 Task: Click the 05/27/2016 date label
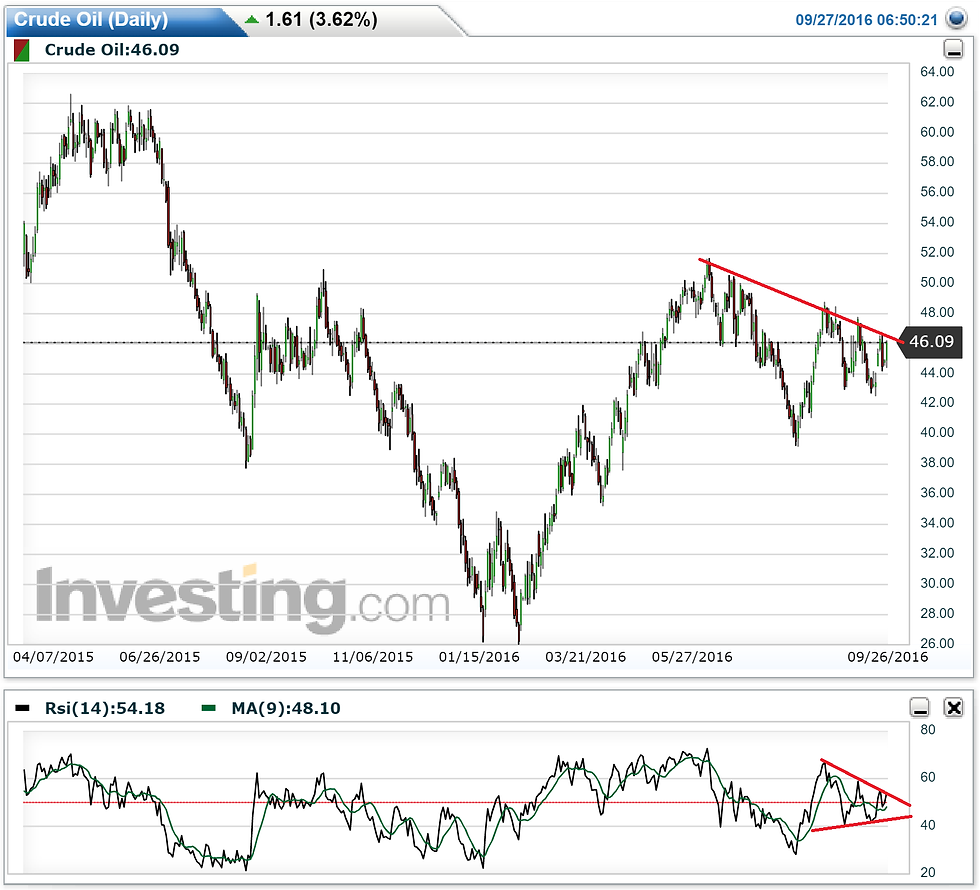pos(692,657)
